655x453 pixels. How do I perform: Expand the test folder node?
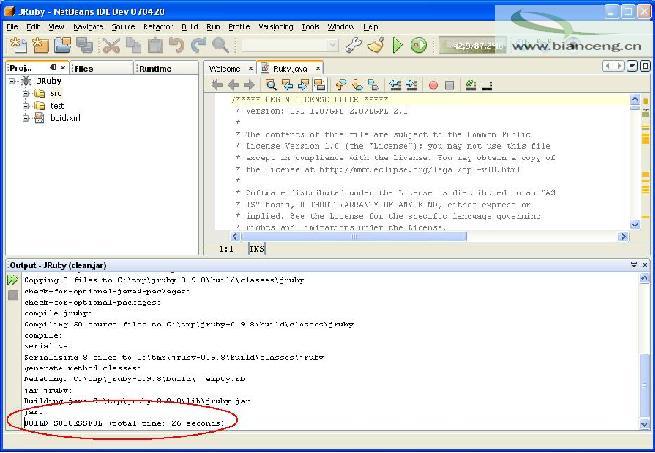pyautogui.click(x=26, y=106)
